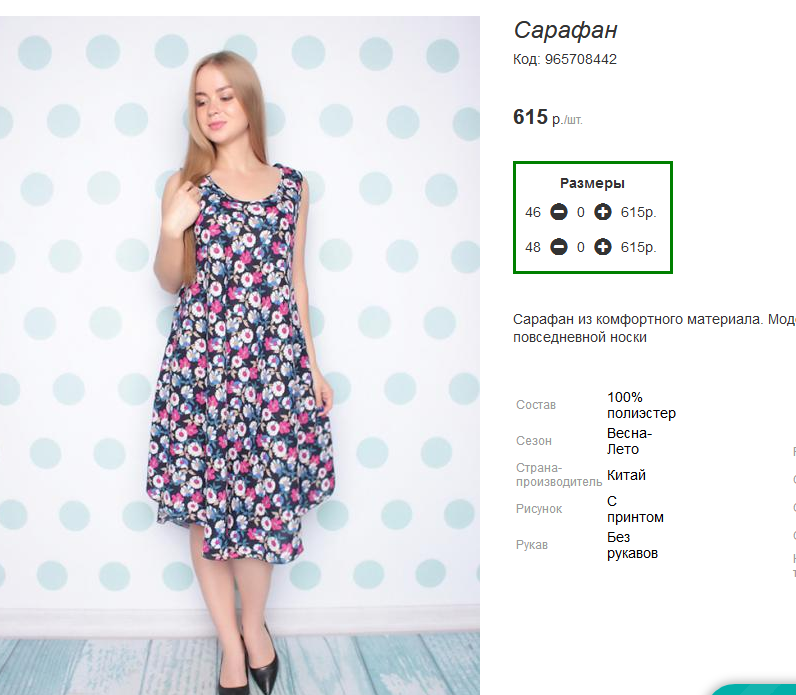Open the sundress product photo
This screenshot has height=695, width=796.
point(240,355)
